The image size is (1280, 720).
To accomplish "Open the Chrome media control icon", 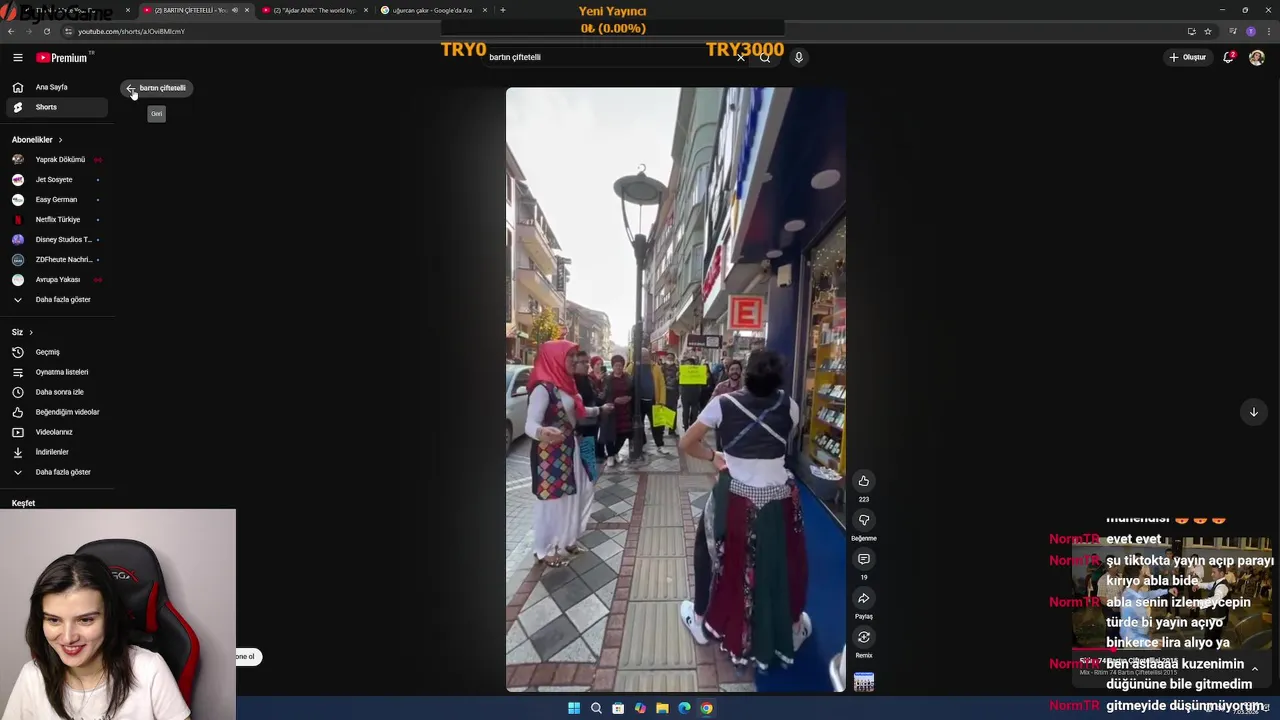I will (x=1233, y=31).
